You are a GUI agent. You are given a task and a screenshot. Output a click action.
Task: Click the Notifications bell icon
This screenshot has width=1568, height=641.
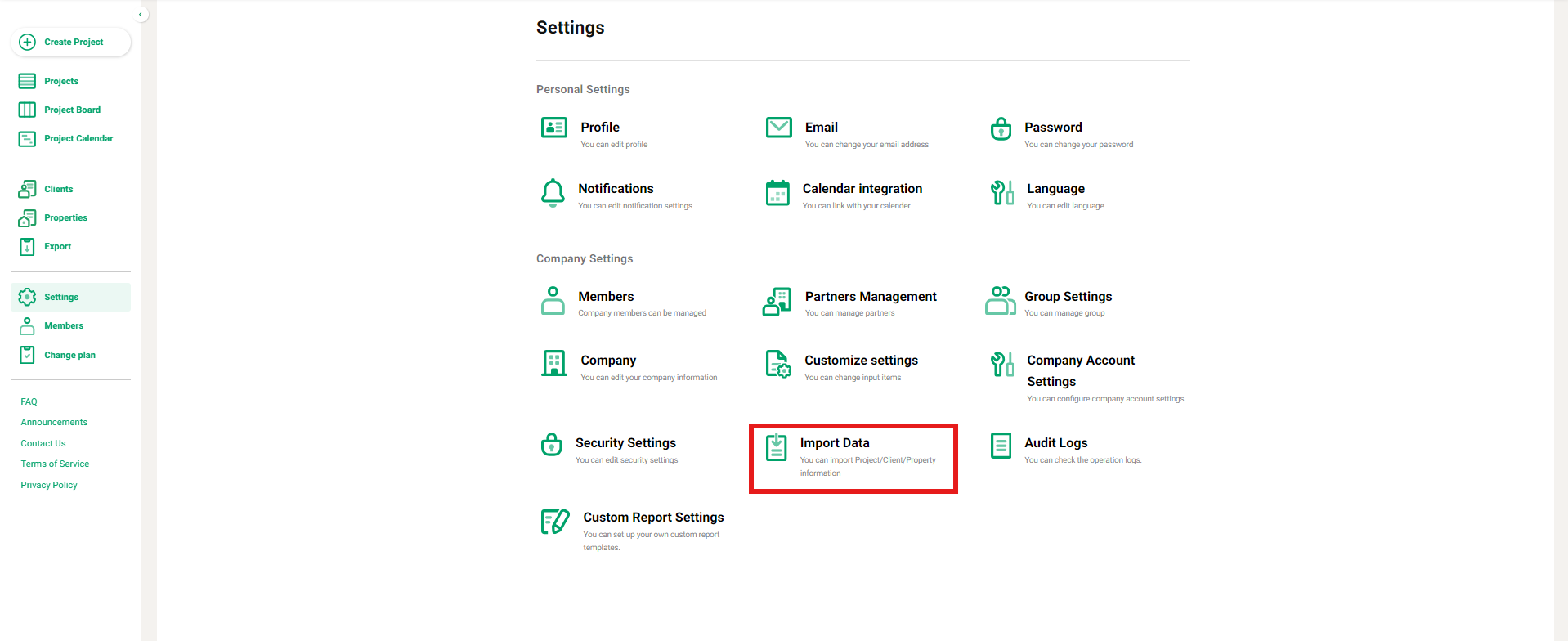click(x=553, y=193)
